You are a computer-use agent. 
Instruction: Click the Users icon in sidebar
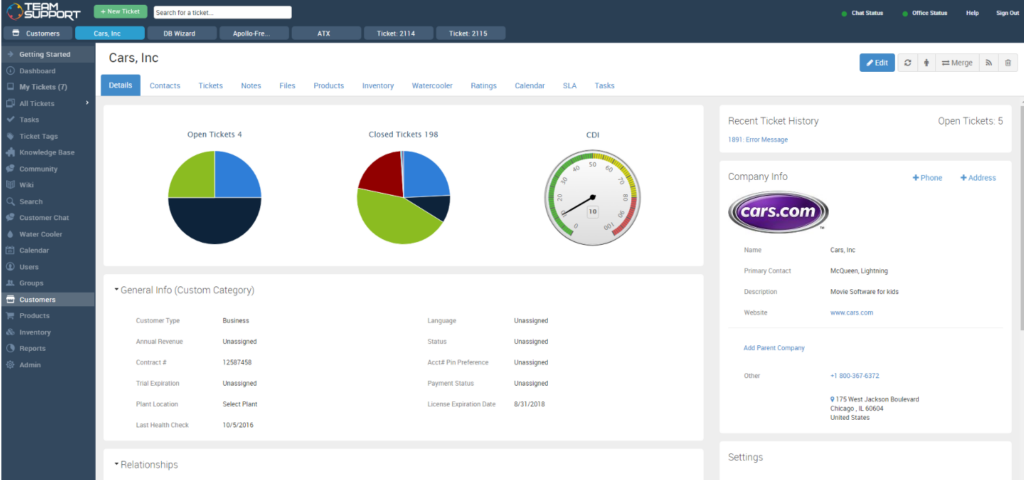click(10, 267)
